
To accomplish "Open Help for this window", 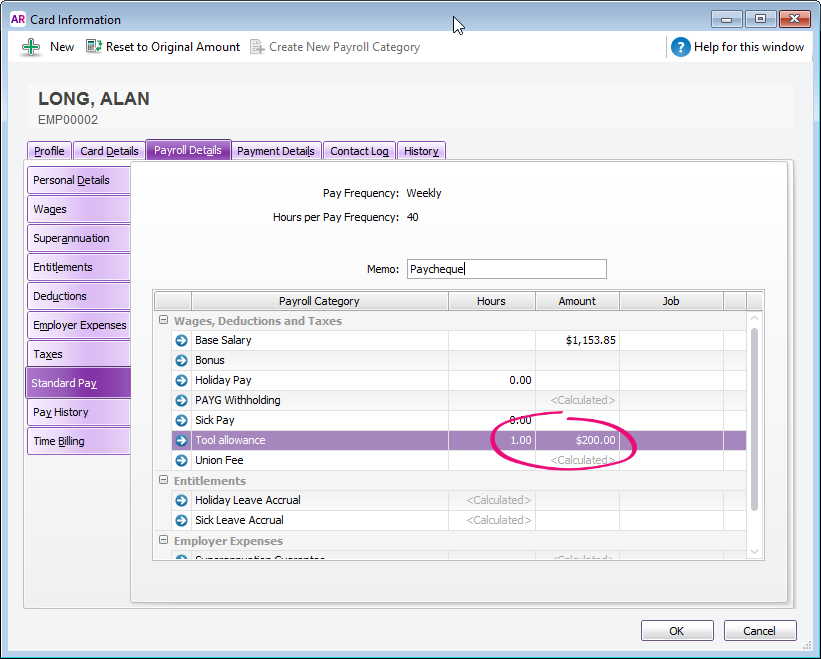I will pos(738,46).
